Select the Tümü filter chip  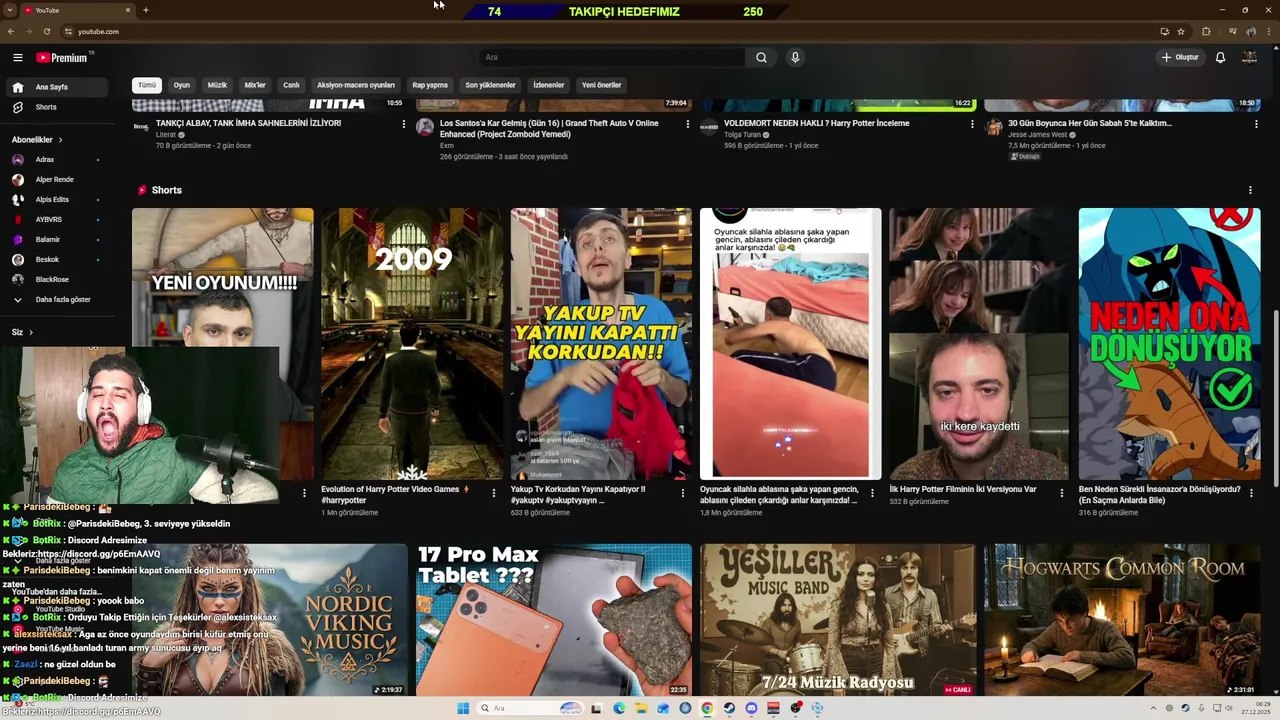pyautogui.click(x=147, y=85)
